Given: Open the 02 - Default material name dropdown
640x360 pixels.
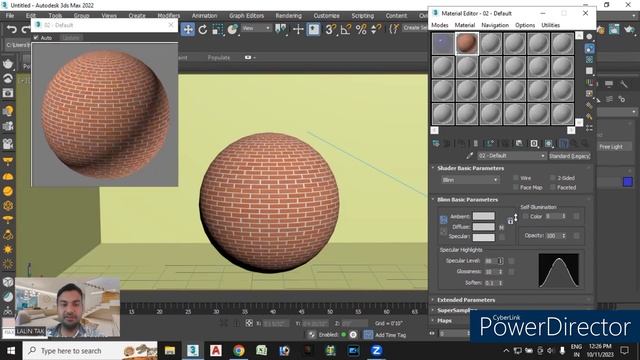Looking at the screenshot, I should [x=512, y=156].
